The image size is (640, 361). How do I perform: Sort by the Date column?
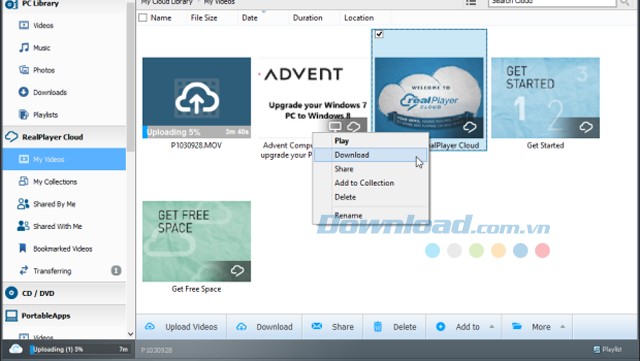249,18
